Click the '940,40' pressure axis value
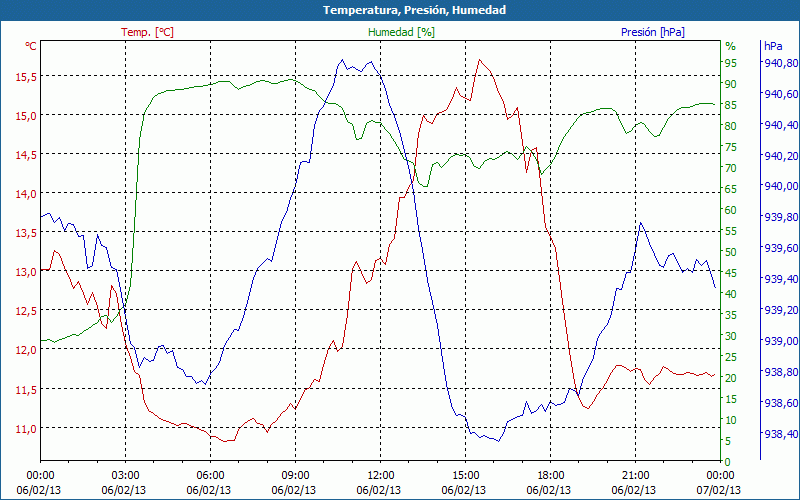Image resolution: width=800 pixels, height=500 pixels. 780,125
